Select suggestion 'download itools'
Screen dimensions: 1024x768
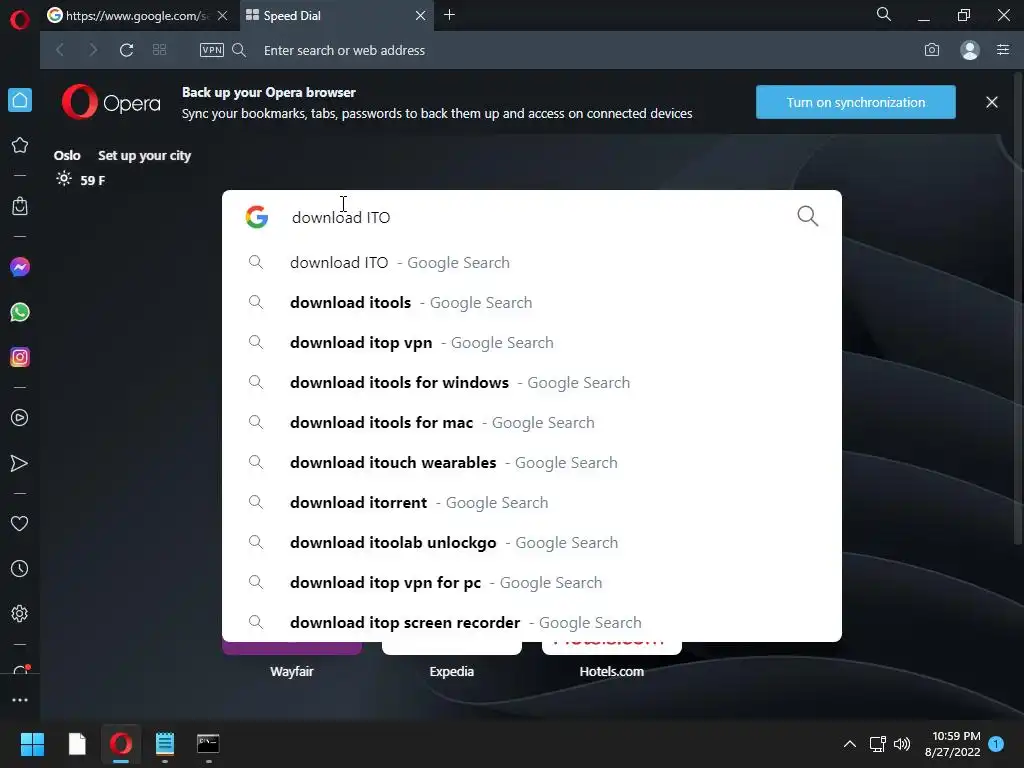click(532, 302)
